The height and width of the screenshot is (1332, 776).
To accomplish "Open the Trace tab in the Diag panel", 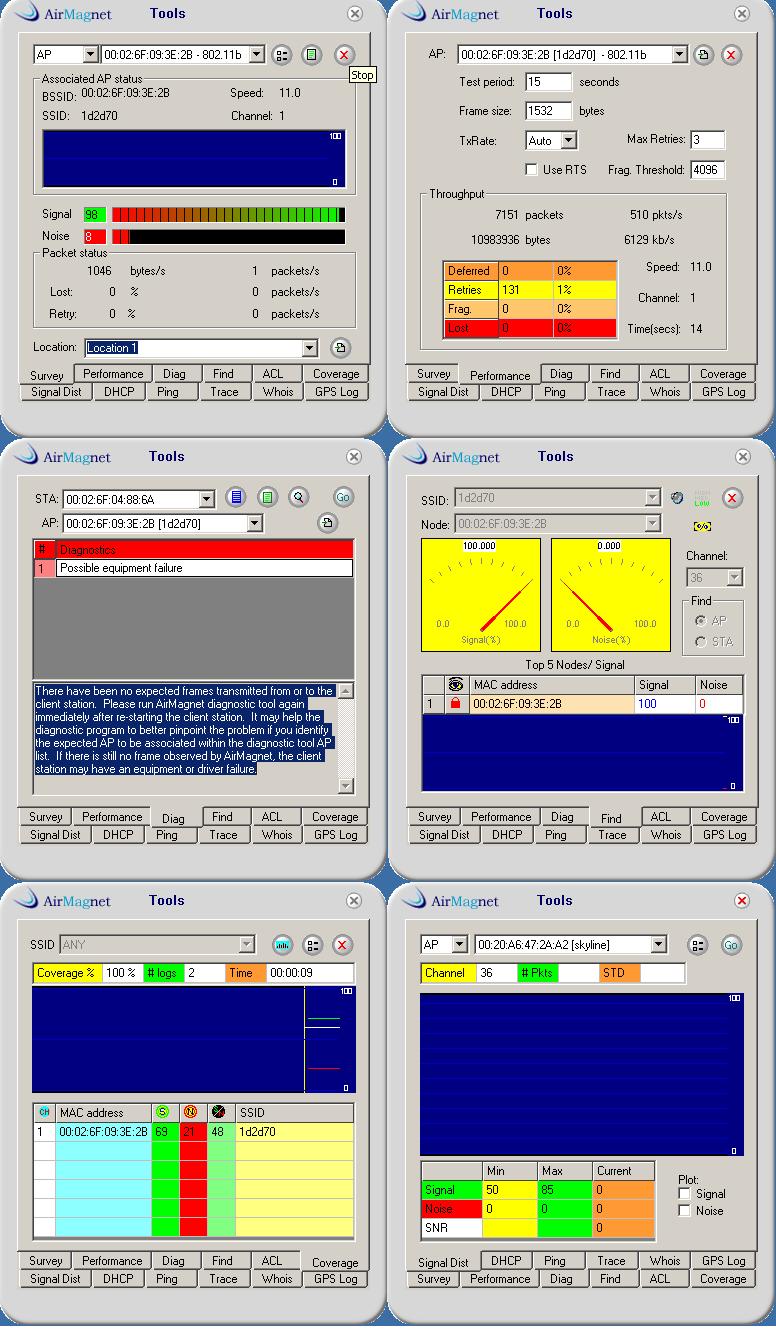I will (224, 835).
